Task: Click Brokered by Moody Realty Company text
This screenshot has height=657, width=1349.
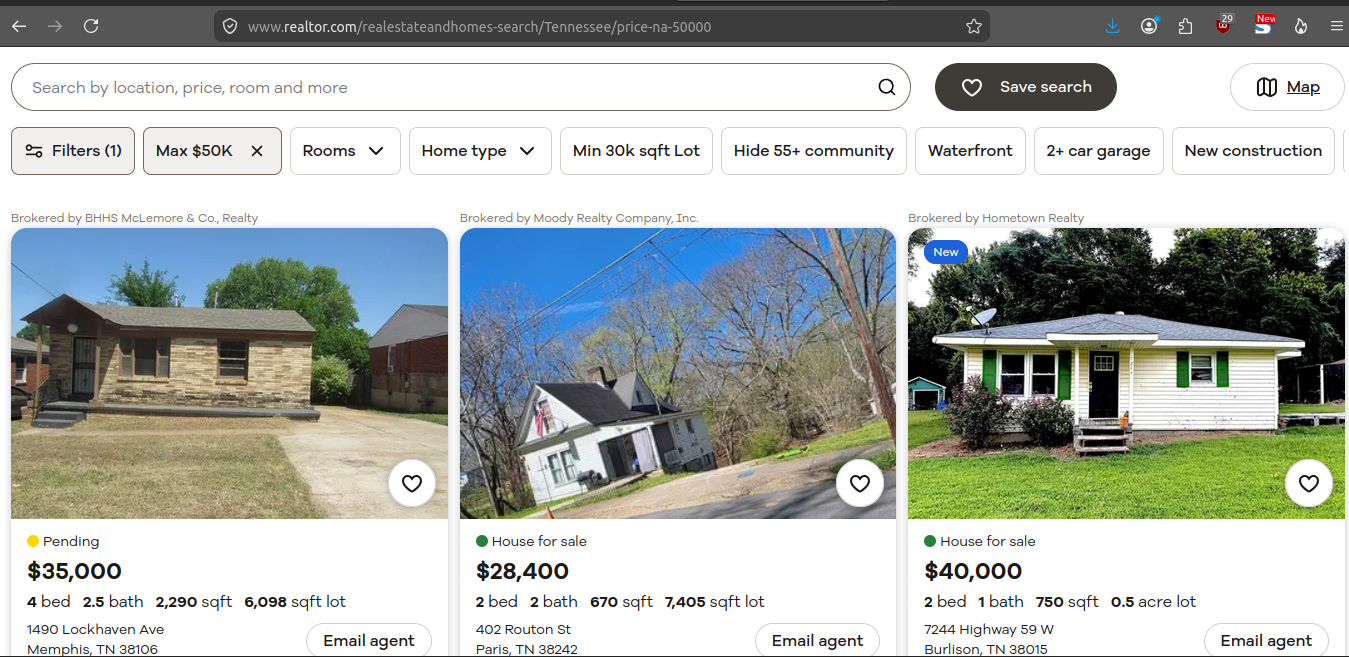Action: pos(579,218)
